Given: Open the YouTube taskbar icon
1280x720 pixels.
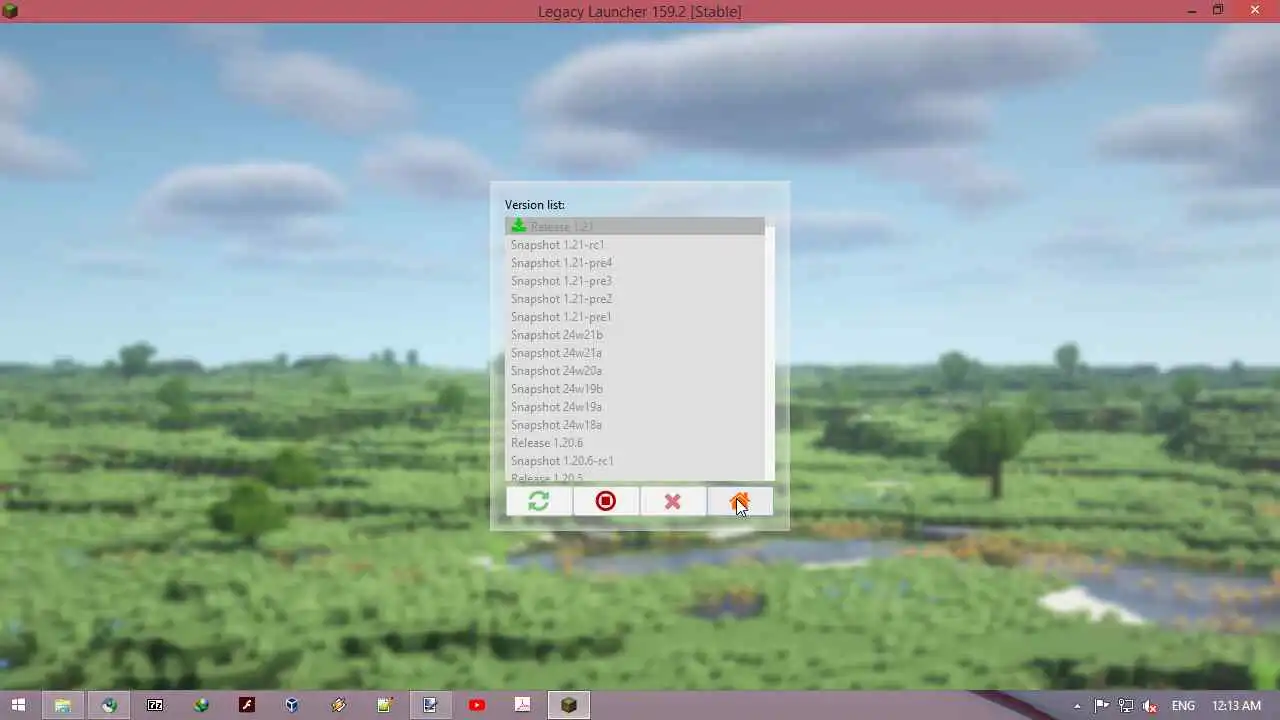Looking at the screenshot, I should (477, 705).
